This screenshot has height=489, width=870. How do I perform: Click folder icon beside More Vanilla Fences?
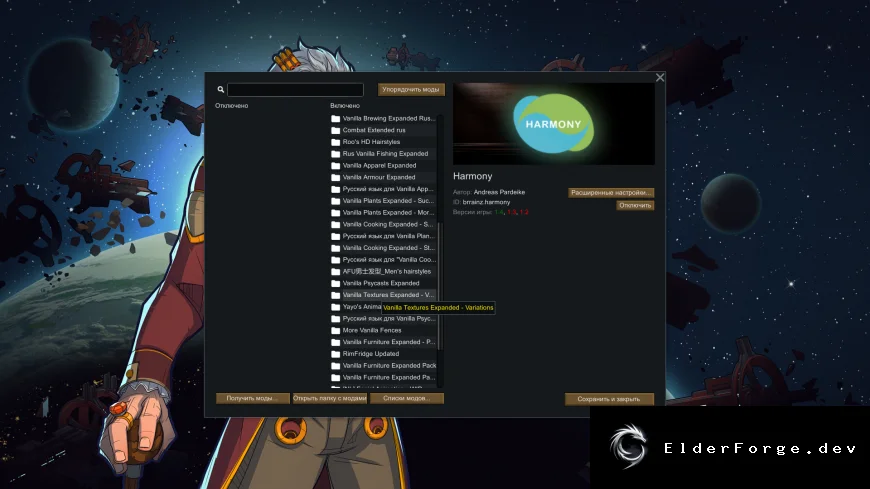click(336, 331)
